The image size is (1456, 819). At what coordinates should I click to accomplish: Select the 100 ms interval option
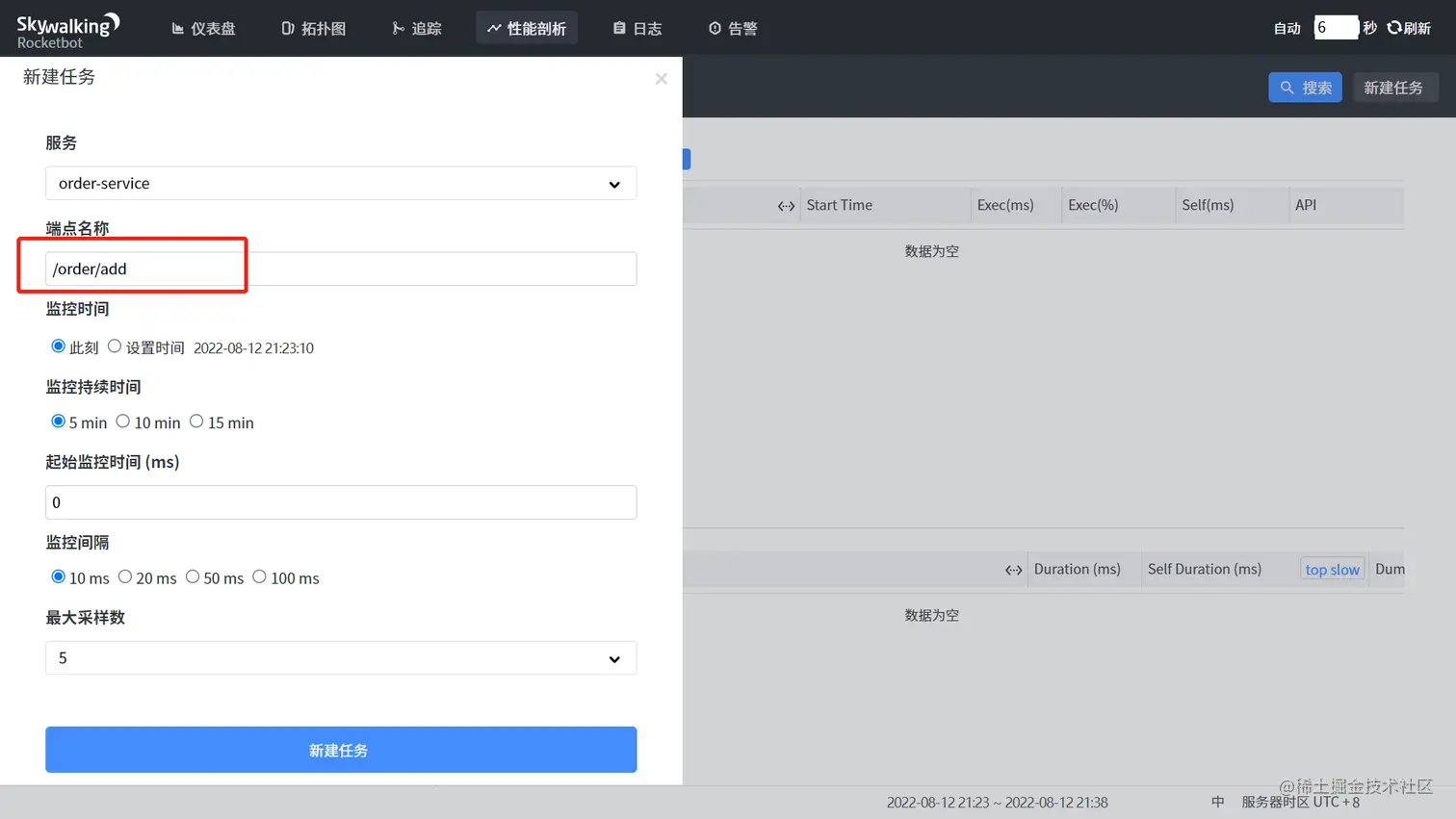coord(259,576)
